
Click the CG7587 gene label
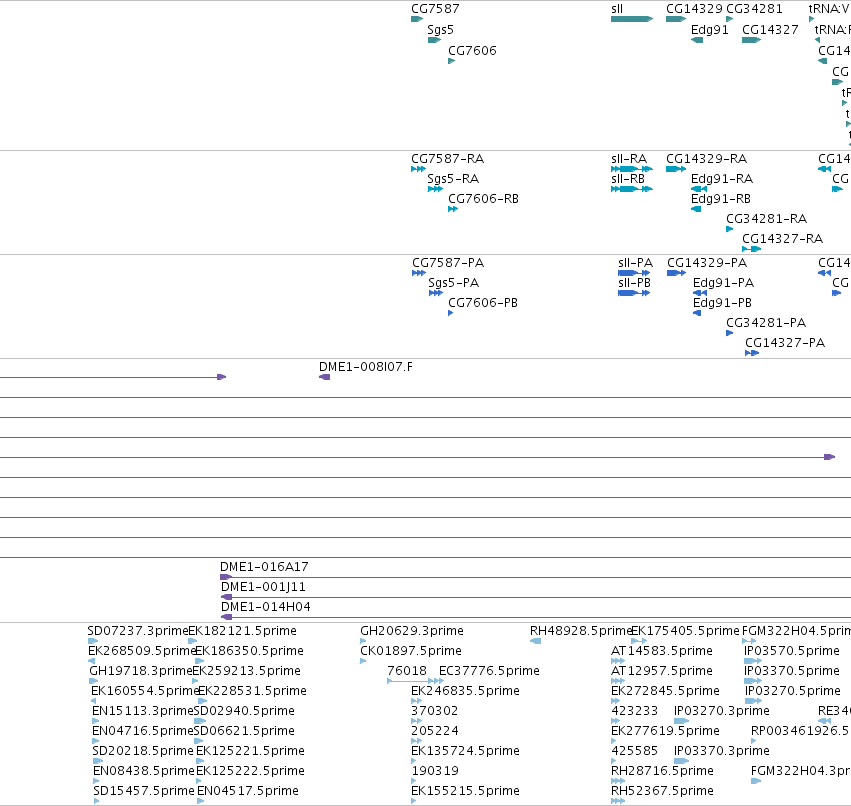tap(435, 9)
